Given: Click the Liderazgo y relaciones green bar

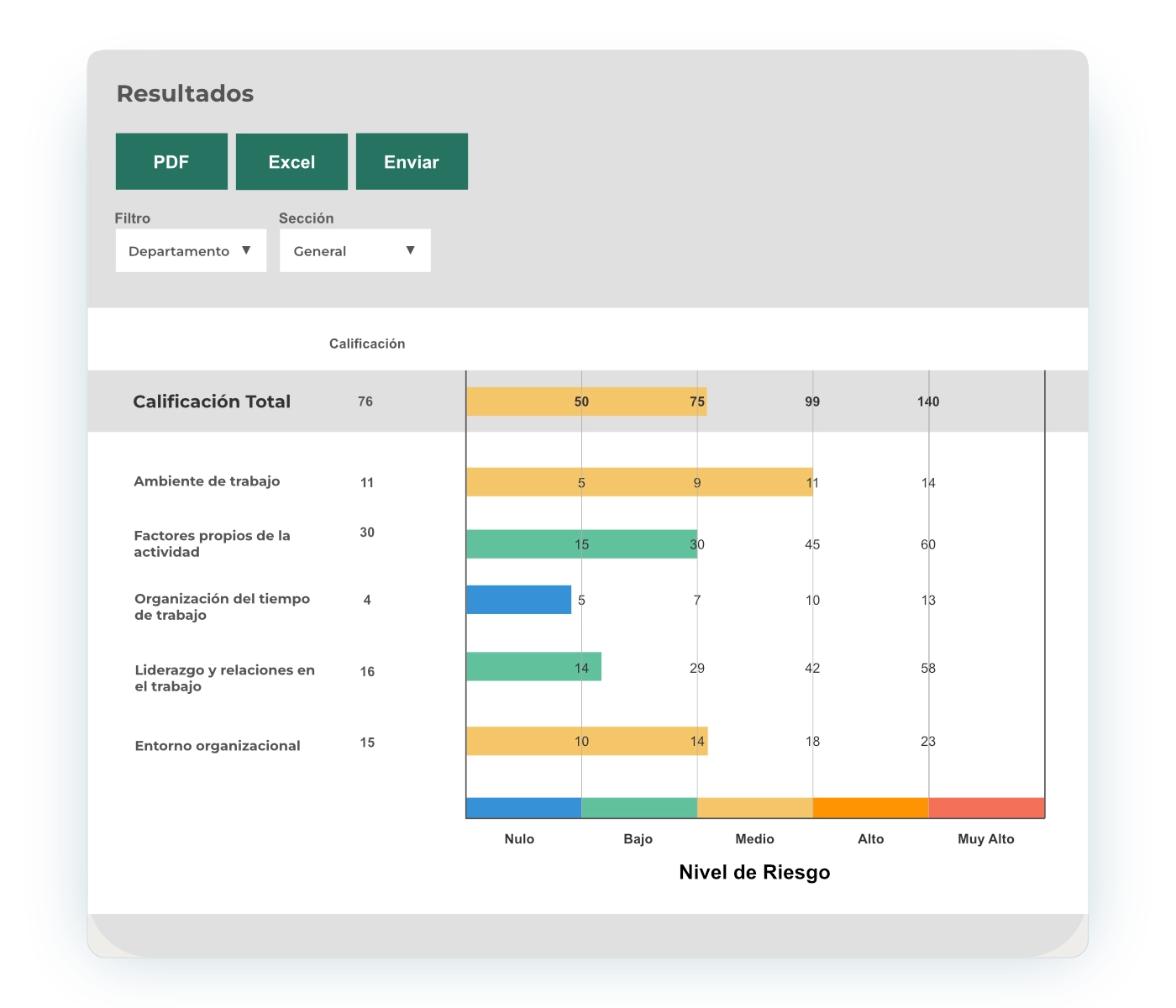Looking at the screenshot, I should pos(533,667).
